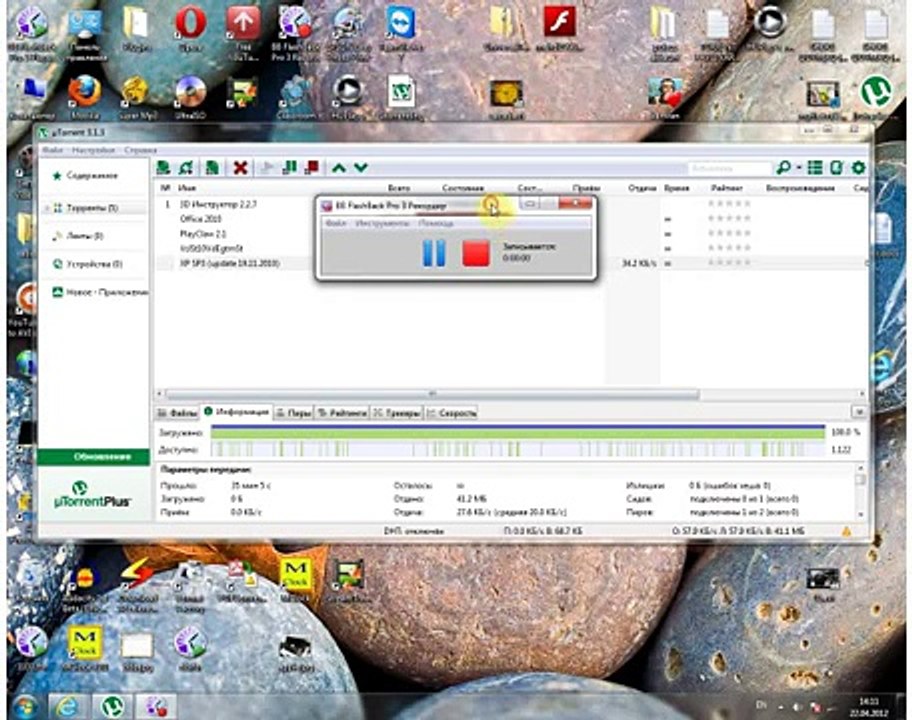Move torrent down the queue

point(361,168)
